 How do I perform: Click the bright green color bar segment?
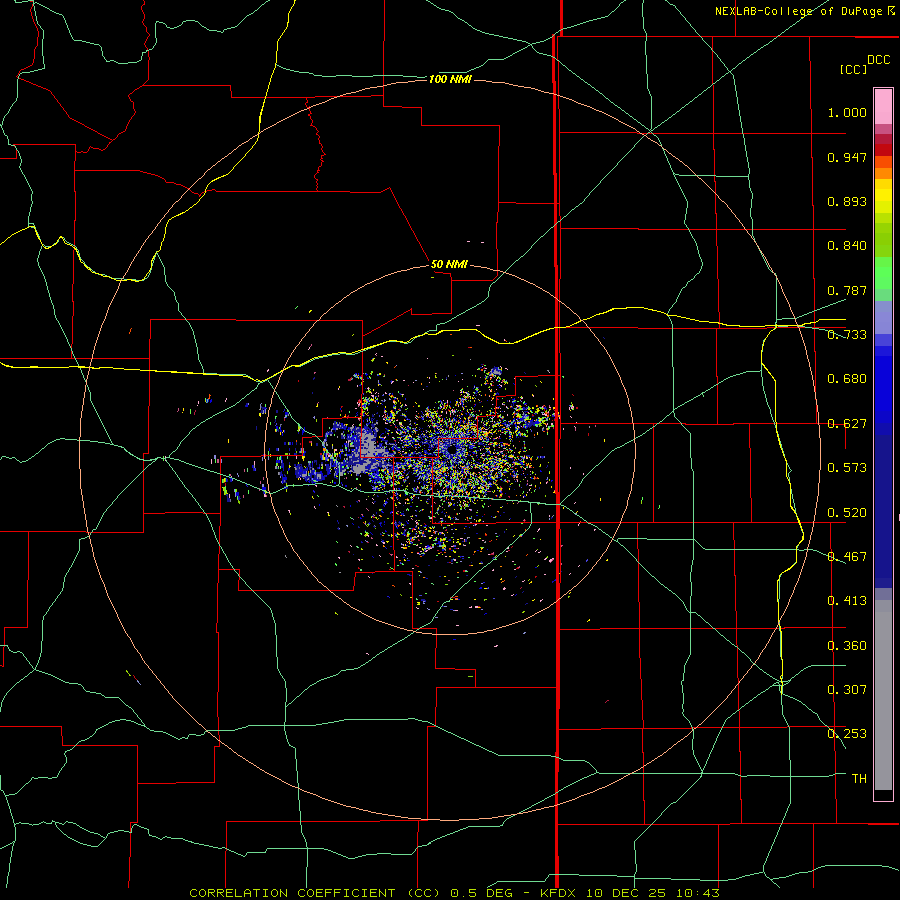click(883, 273)
